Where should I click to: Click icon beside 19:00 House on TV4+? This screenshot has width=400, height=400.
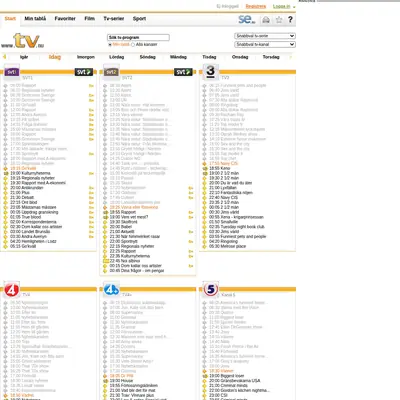pyautogui.click(x=105, y=381)
